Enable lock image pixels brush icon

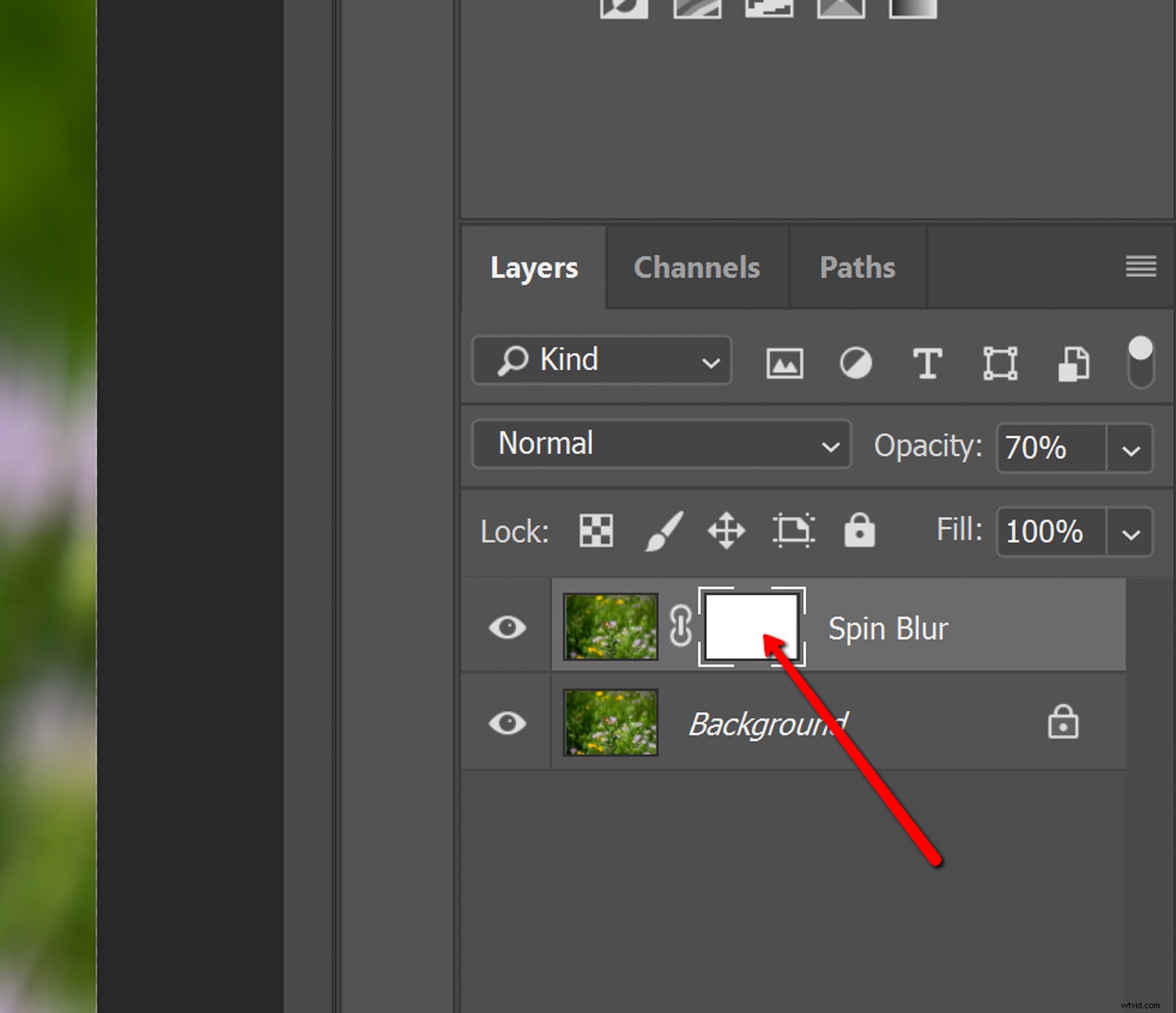tap(662, 531)
